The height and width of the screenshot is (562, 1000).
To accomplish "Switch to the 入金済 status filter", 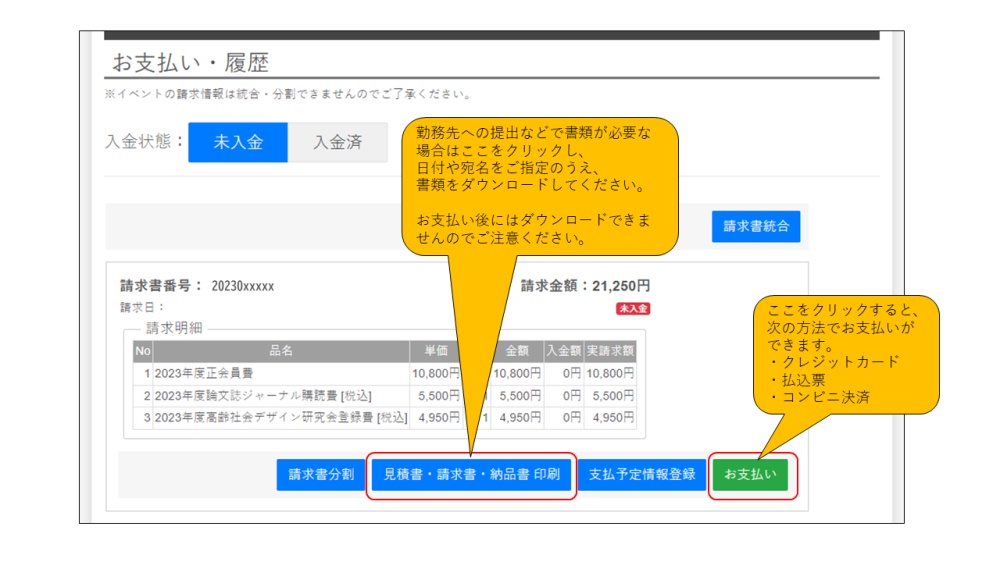I will pos(337,142).
